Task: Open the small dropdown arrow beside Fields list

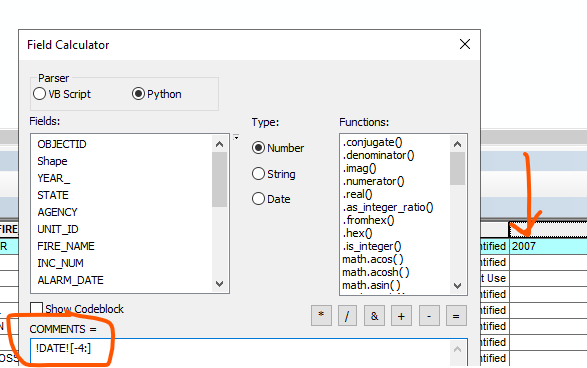Action: pyautogui.click(x=236, y=137)
